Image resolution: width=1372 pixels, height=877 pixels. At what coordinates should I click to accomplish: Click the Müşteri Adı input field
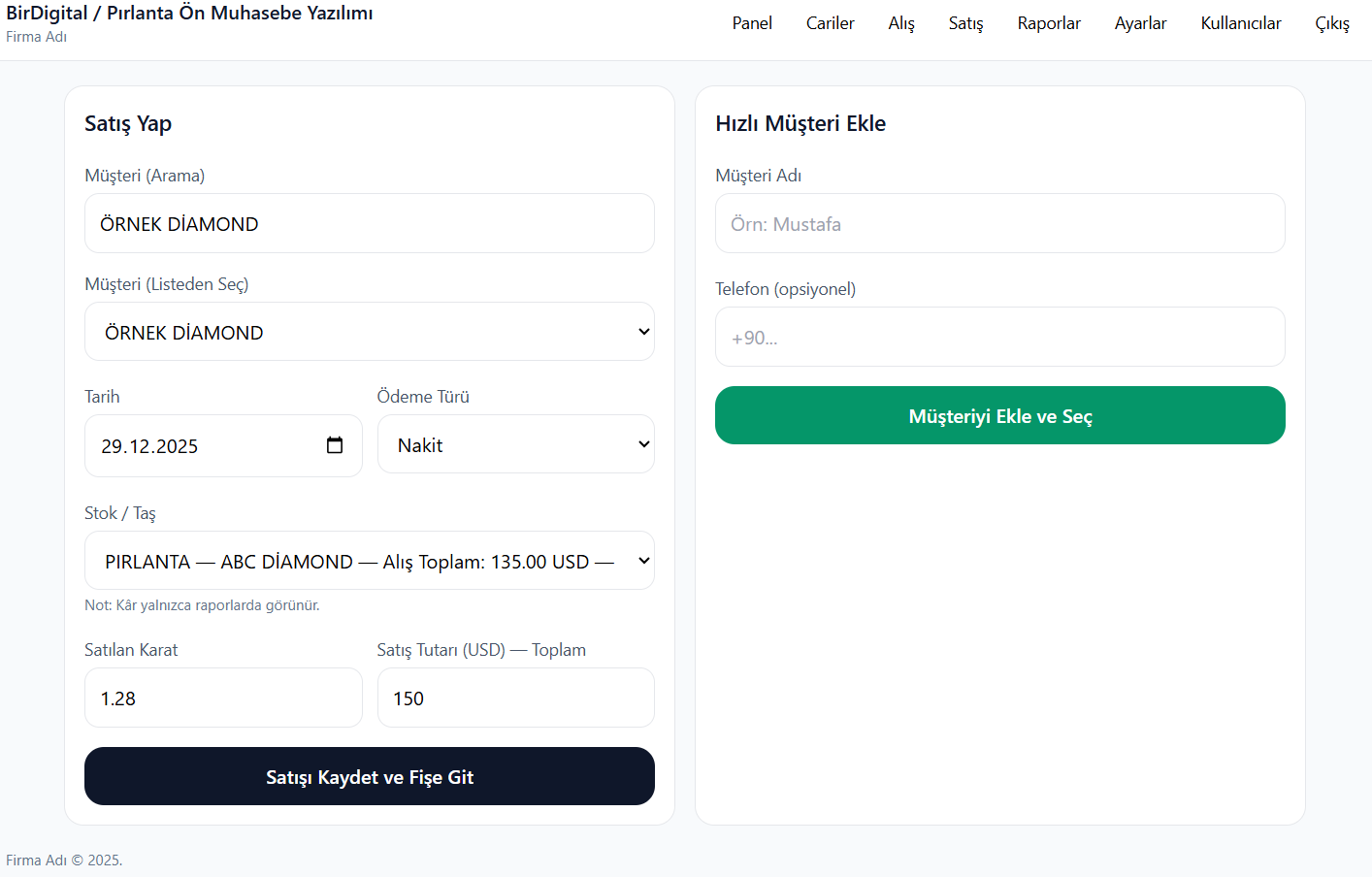[x=999, y=223]
